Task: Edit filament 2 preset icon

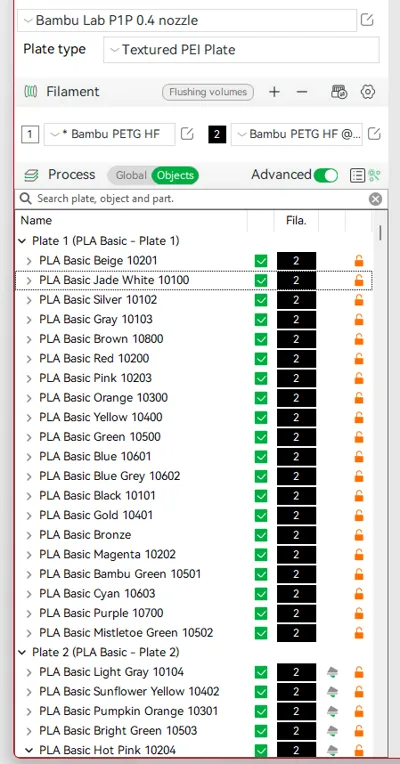Action: tap(374, 134)
